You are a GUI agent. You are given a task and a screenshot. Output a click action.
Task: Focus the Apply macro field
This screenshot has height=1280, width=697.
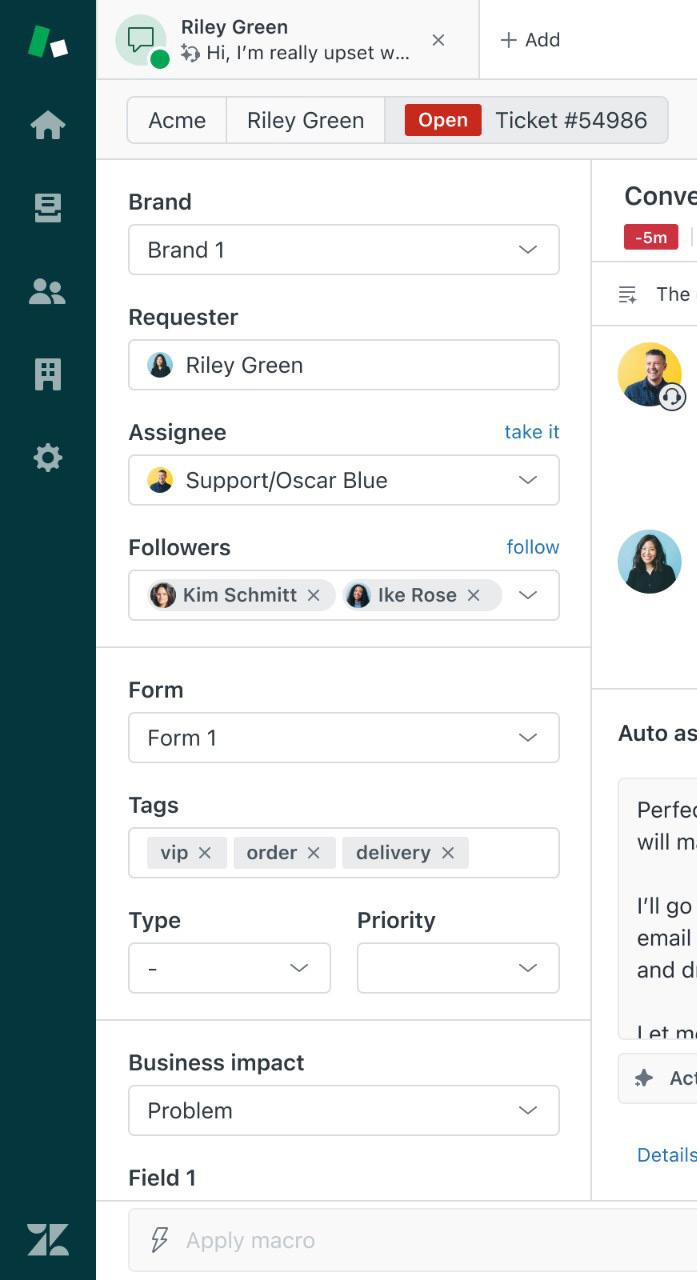(400, 1240)
